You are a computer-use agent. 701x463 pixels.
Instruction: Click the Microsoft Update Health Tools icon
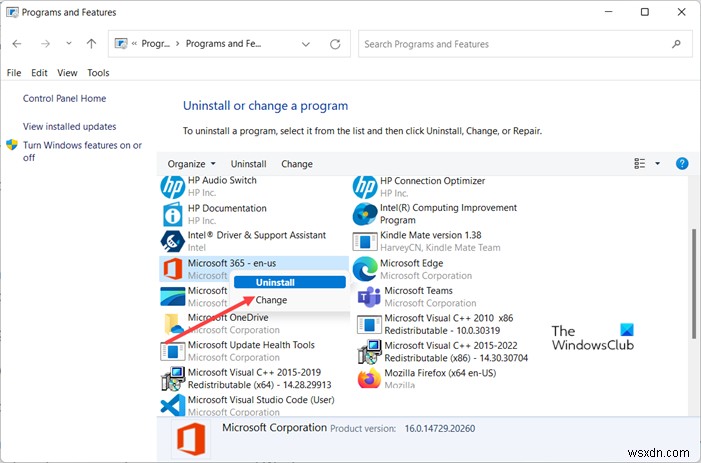[173, 351]
